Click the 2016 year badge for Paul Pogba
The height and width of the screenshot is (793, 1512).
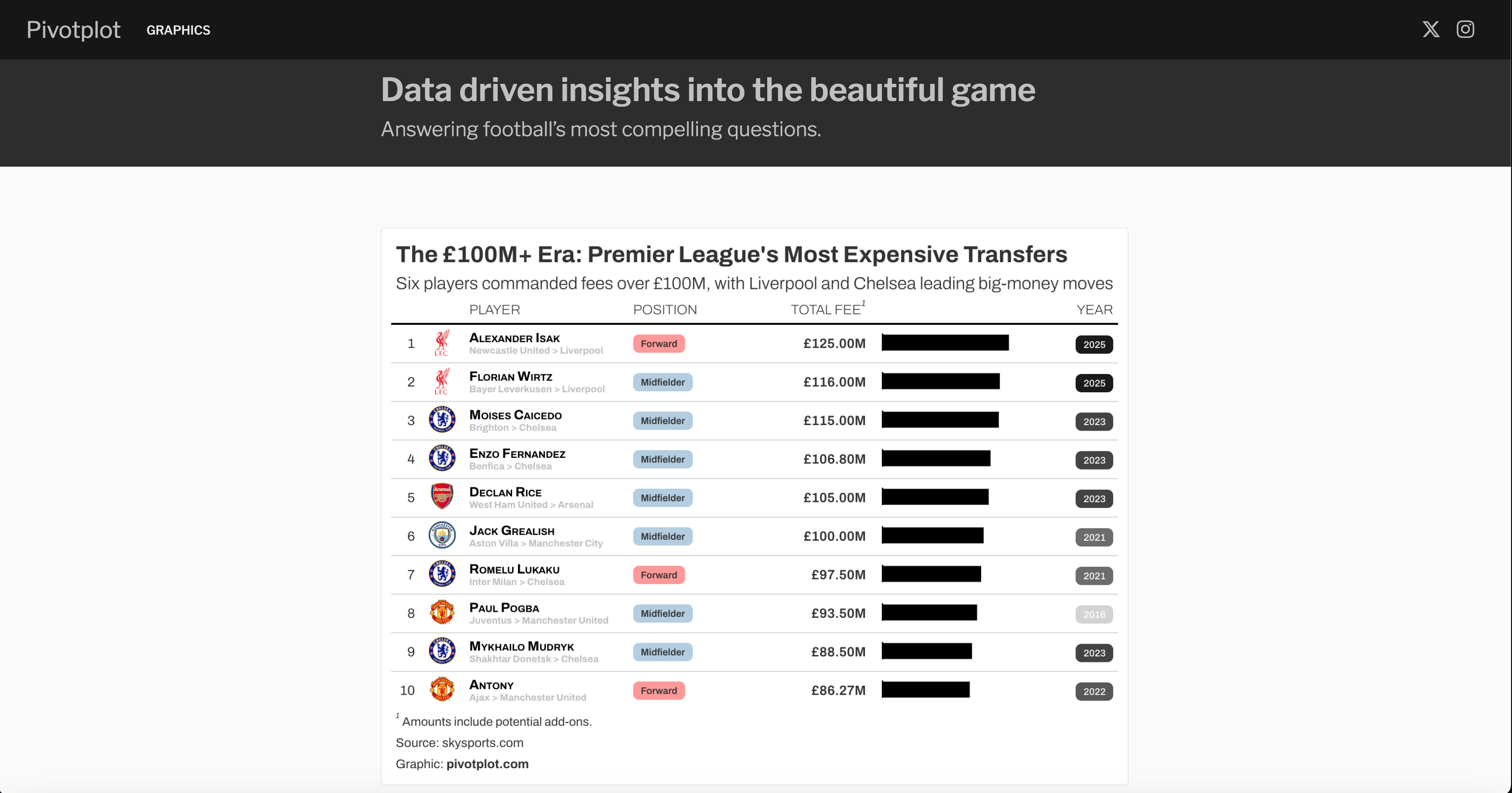coord(1094,614)
